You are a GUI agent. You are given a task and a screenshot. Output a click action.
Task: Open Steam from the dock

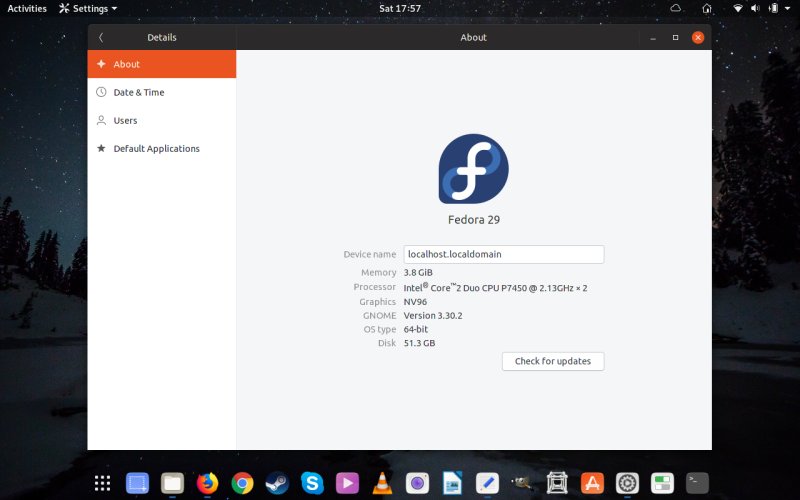[277, 484]
